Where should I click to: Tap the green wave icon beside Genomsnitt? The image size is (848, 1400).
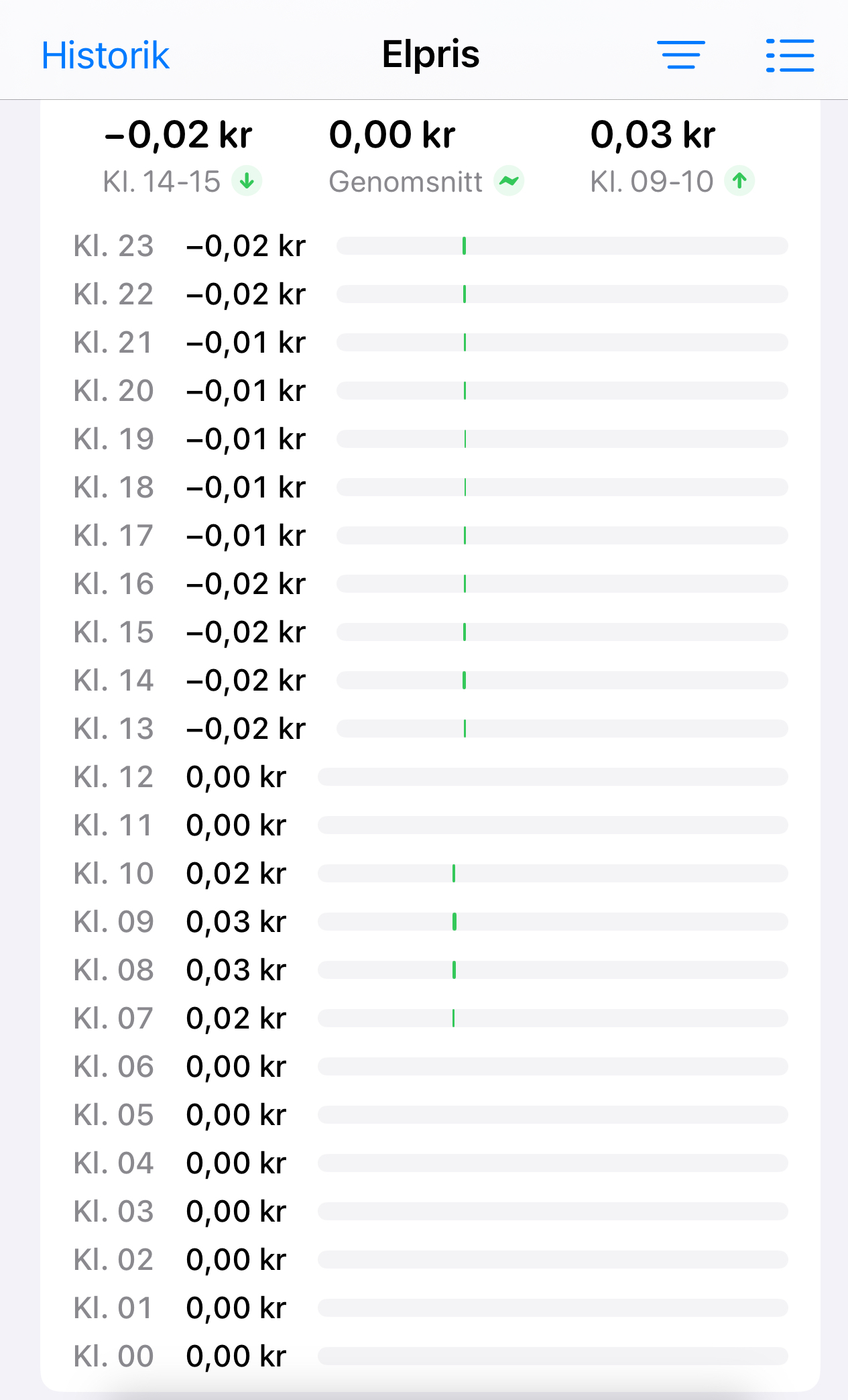pyautogui.click(x=509, y=181)
